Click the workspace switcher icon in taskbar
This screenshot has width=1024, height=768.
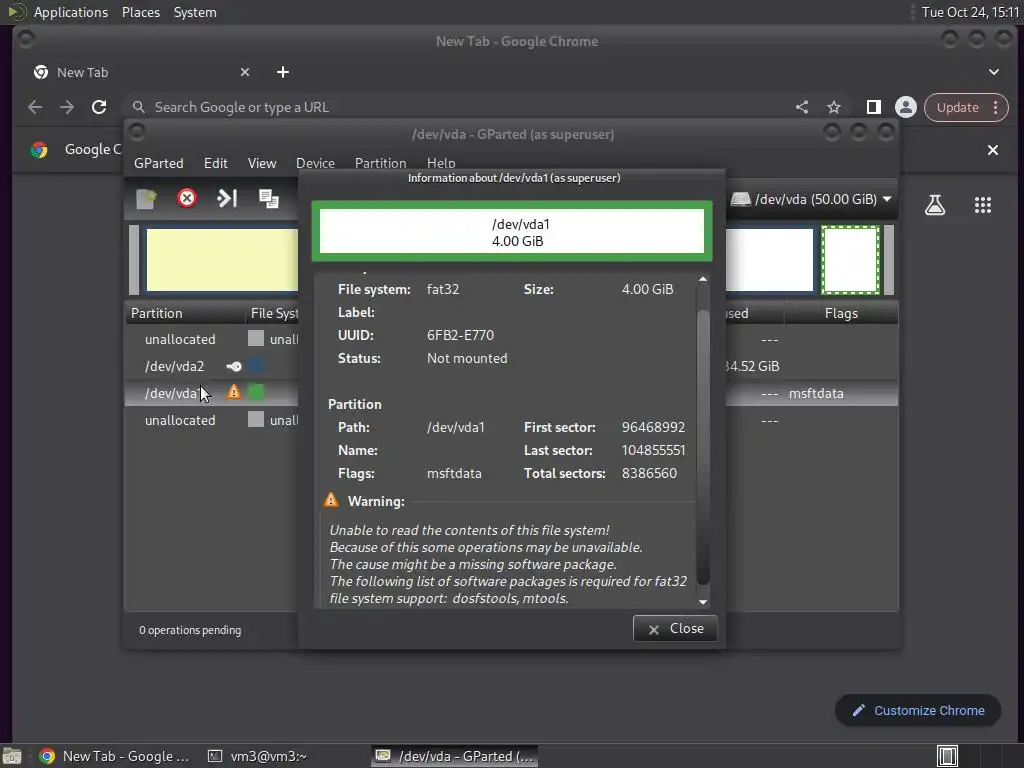947,756
